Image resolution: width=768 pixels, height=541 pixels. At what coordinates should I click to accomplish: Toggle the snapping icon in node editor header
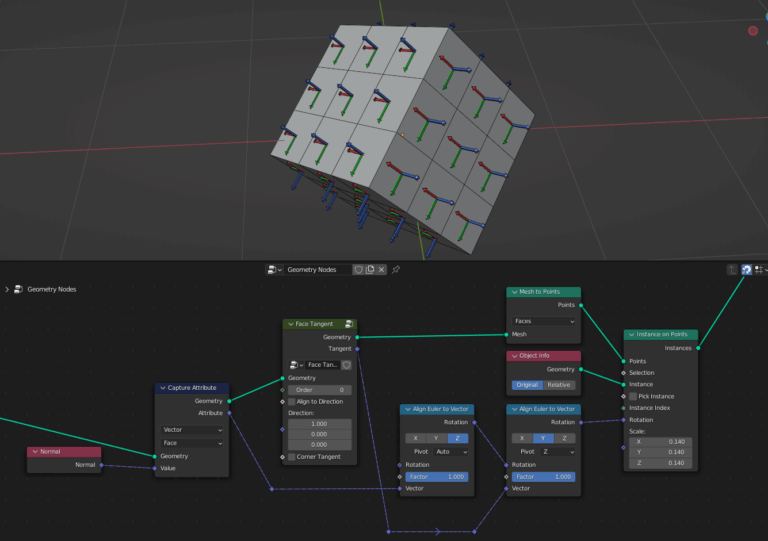(746, 270)
